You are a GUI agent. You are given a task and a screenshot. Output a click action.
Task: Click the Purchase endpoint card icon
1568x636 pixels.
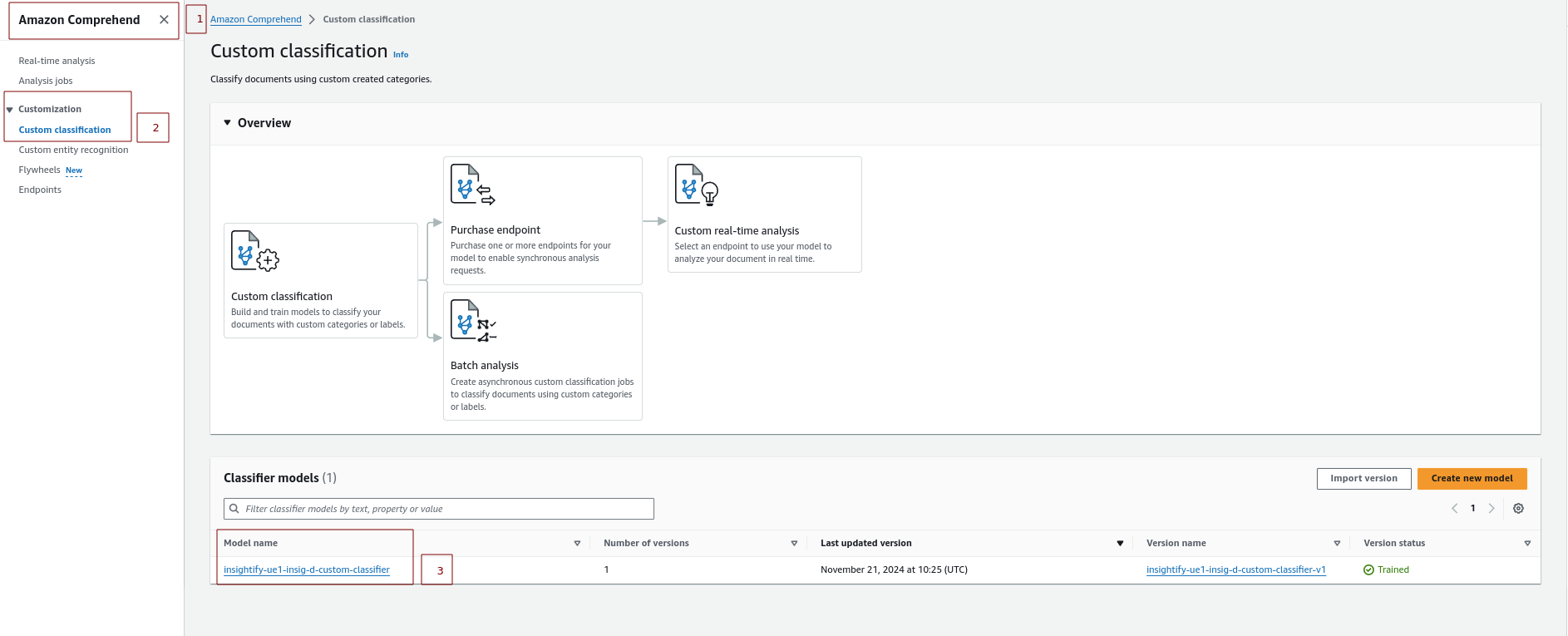coord(473,185)
